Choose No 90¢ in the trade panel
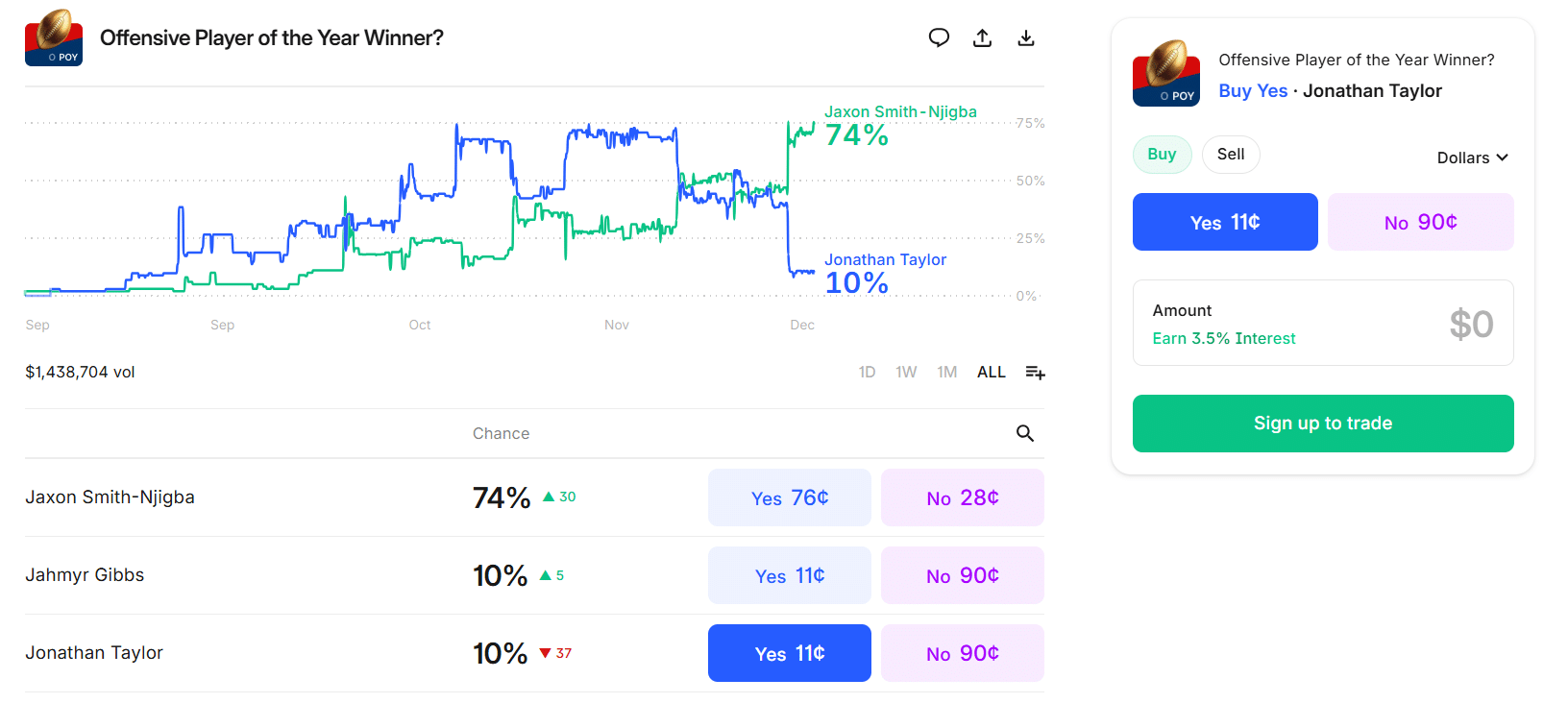The image size is (1568, 703). tap(1420, 222)
